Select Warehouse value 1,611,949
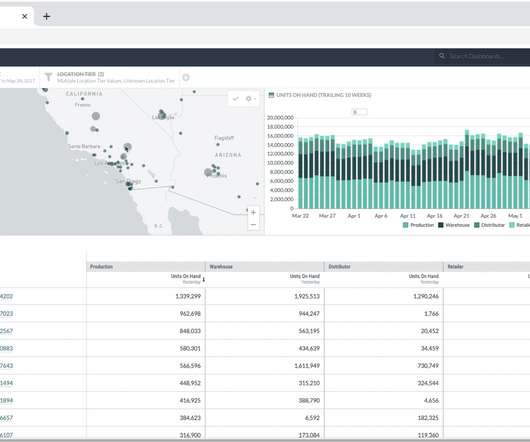Screen dimensions: 530x442 307,366
